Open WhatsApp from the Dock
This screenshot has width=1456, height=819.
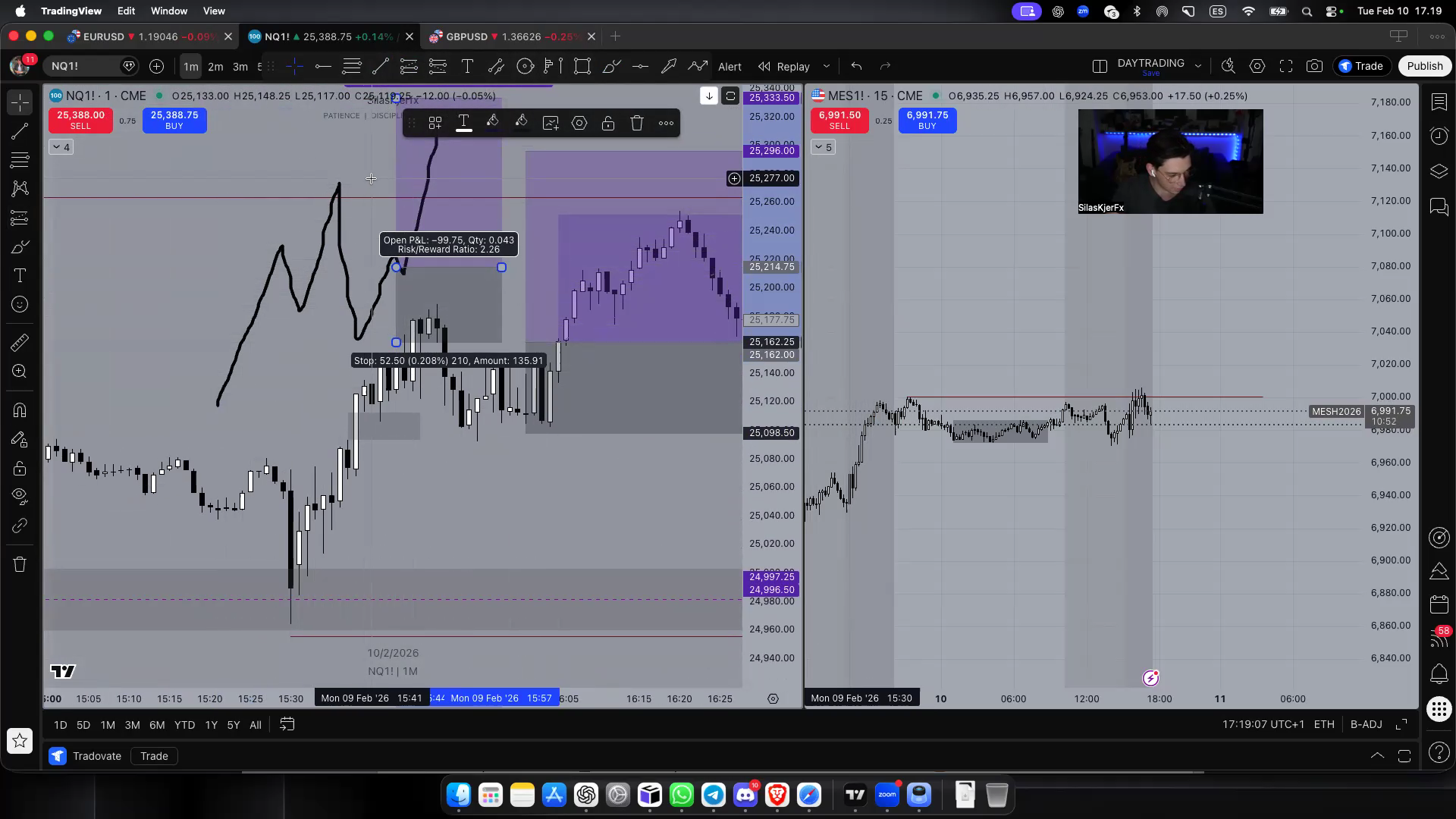682,795
